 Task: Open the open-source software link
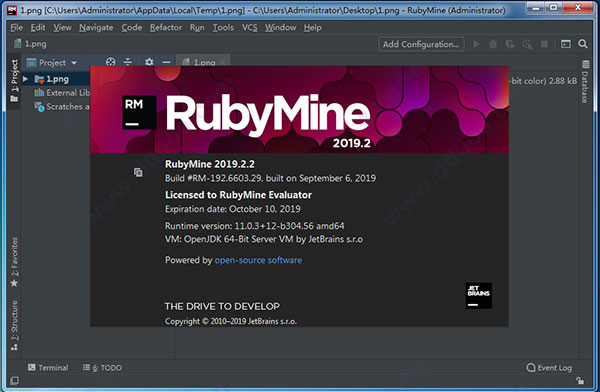(x=258, y=260)
